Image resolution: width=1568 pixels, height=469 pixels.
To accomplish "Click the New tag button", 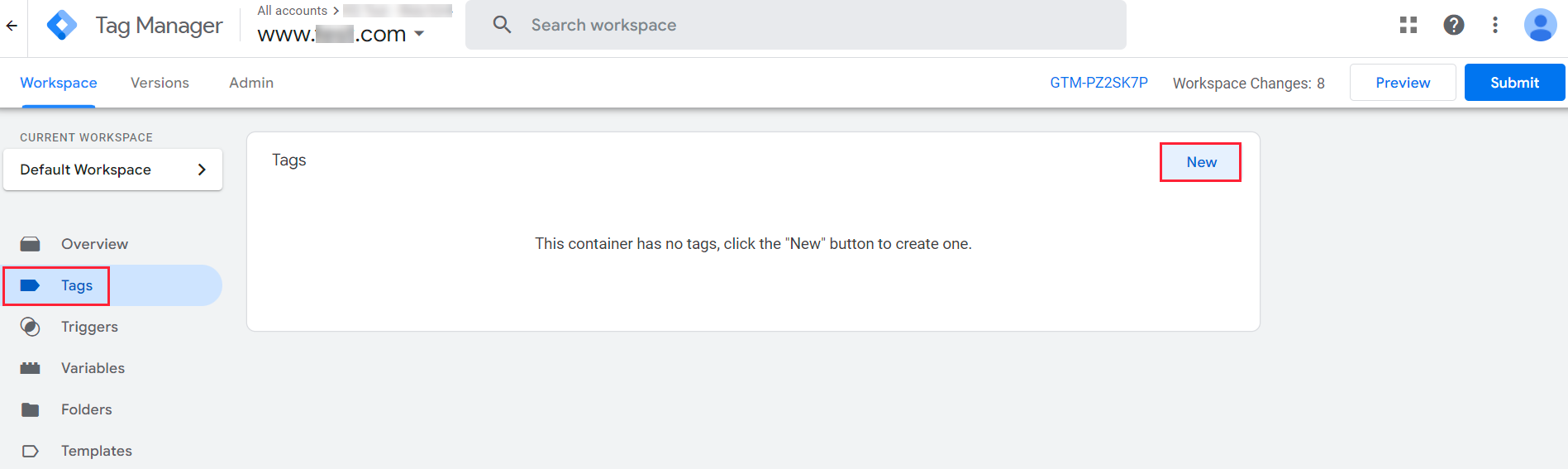I will [1201, 162].
